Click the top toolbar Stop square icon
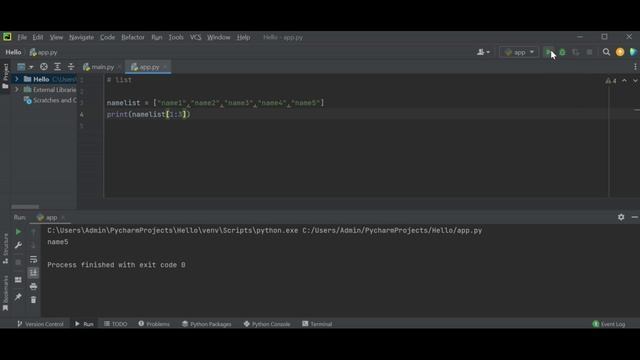Image resolution: width=640 pixels, height=360 pixels. click(x=589, y=52)
